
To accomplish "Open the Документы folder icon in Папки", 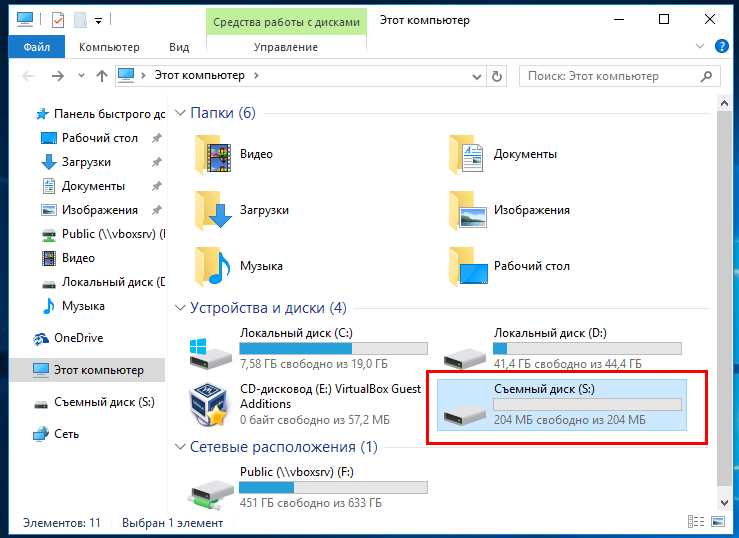I will pyautogui.click(x=466, y=154).
